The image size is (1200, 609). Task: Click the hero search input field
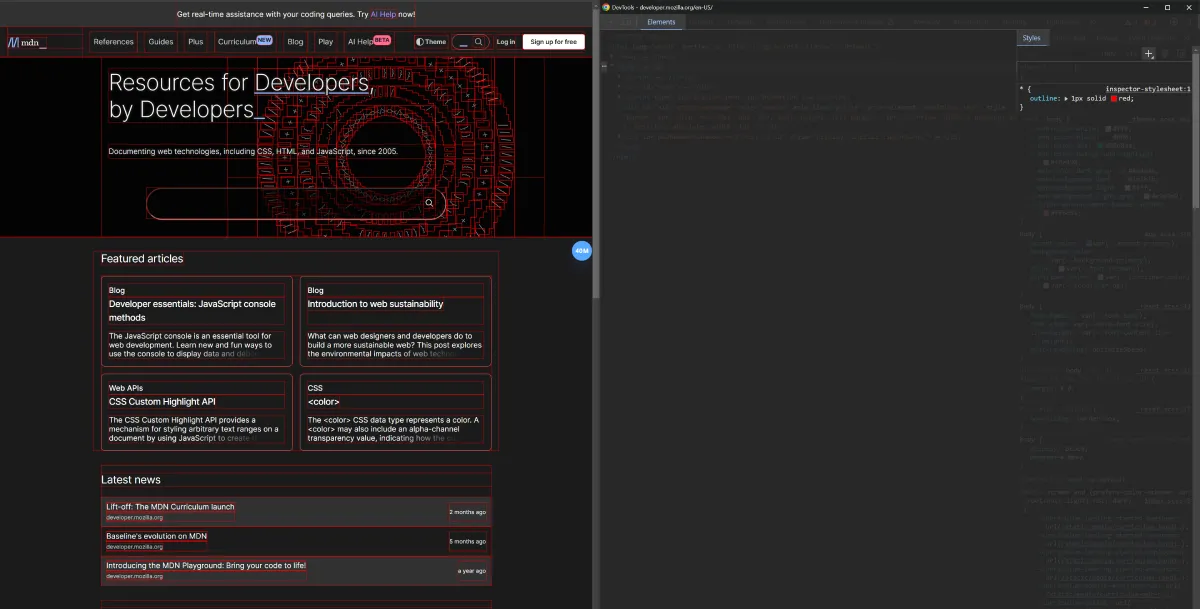tap(285, 203)
